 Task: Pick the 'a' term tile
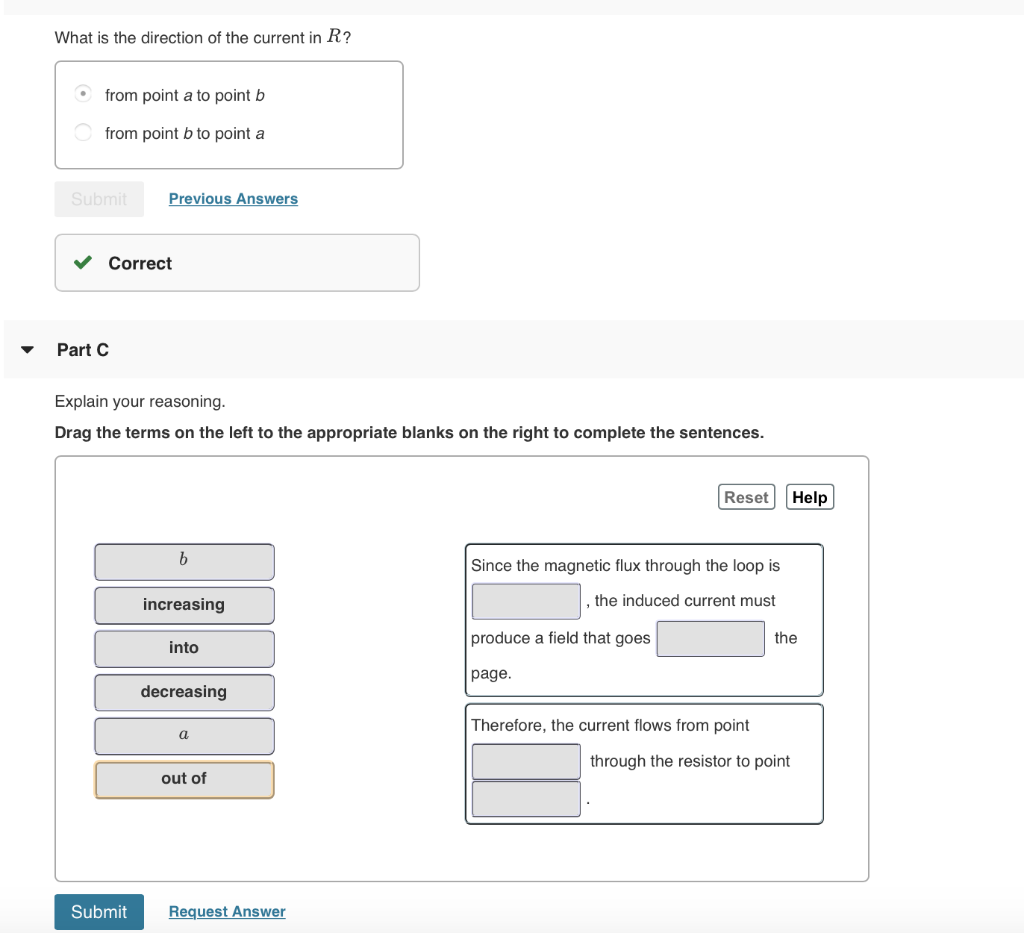[184, 735]
